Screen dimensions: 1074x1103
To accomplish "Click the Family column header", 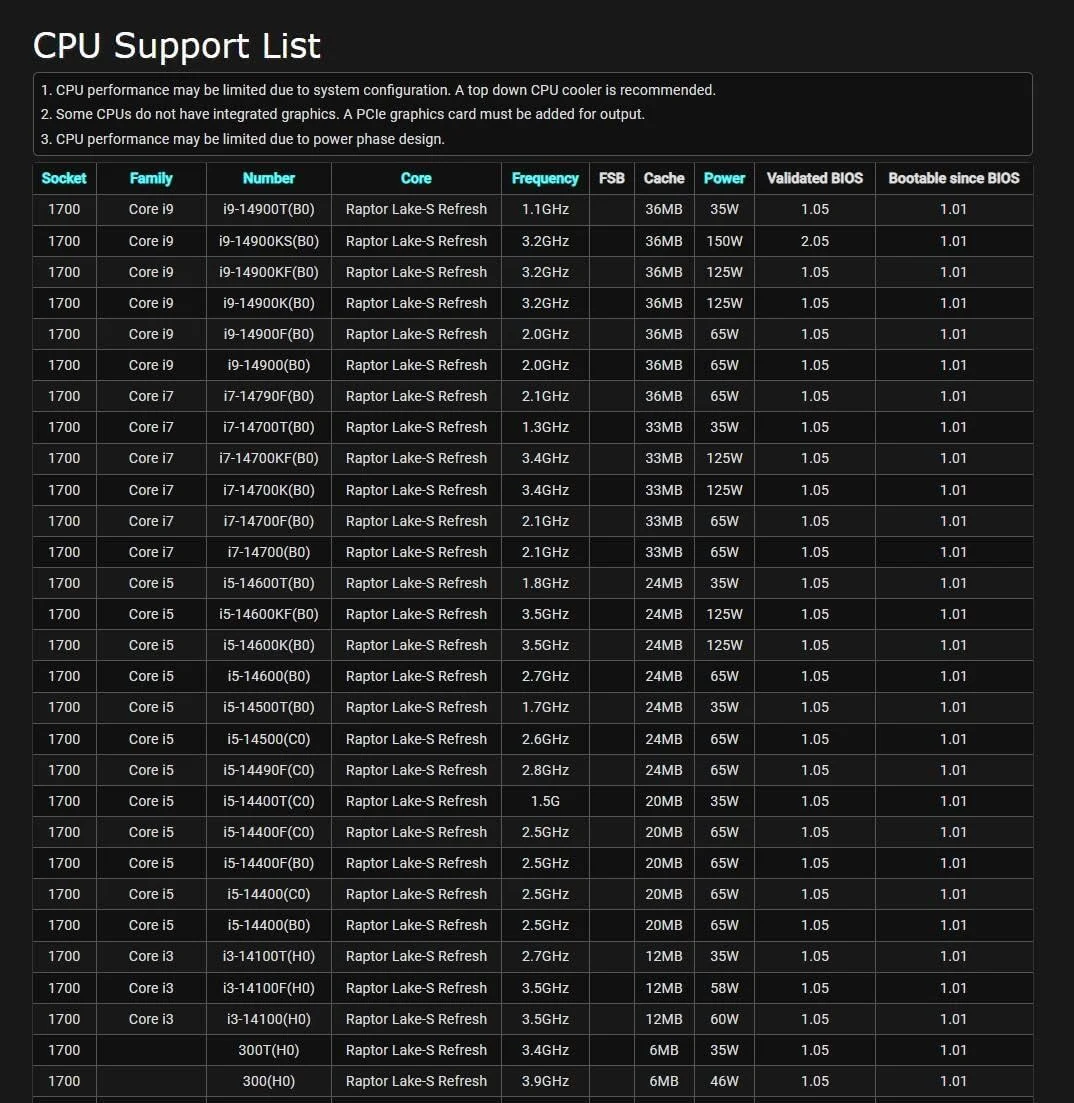I will point(151,178).
